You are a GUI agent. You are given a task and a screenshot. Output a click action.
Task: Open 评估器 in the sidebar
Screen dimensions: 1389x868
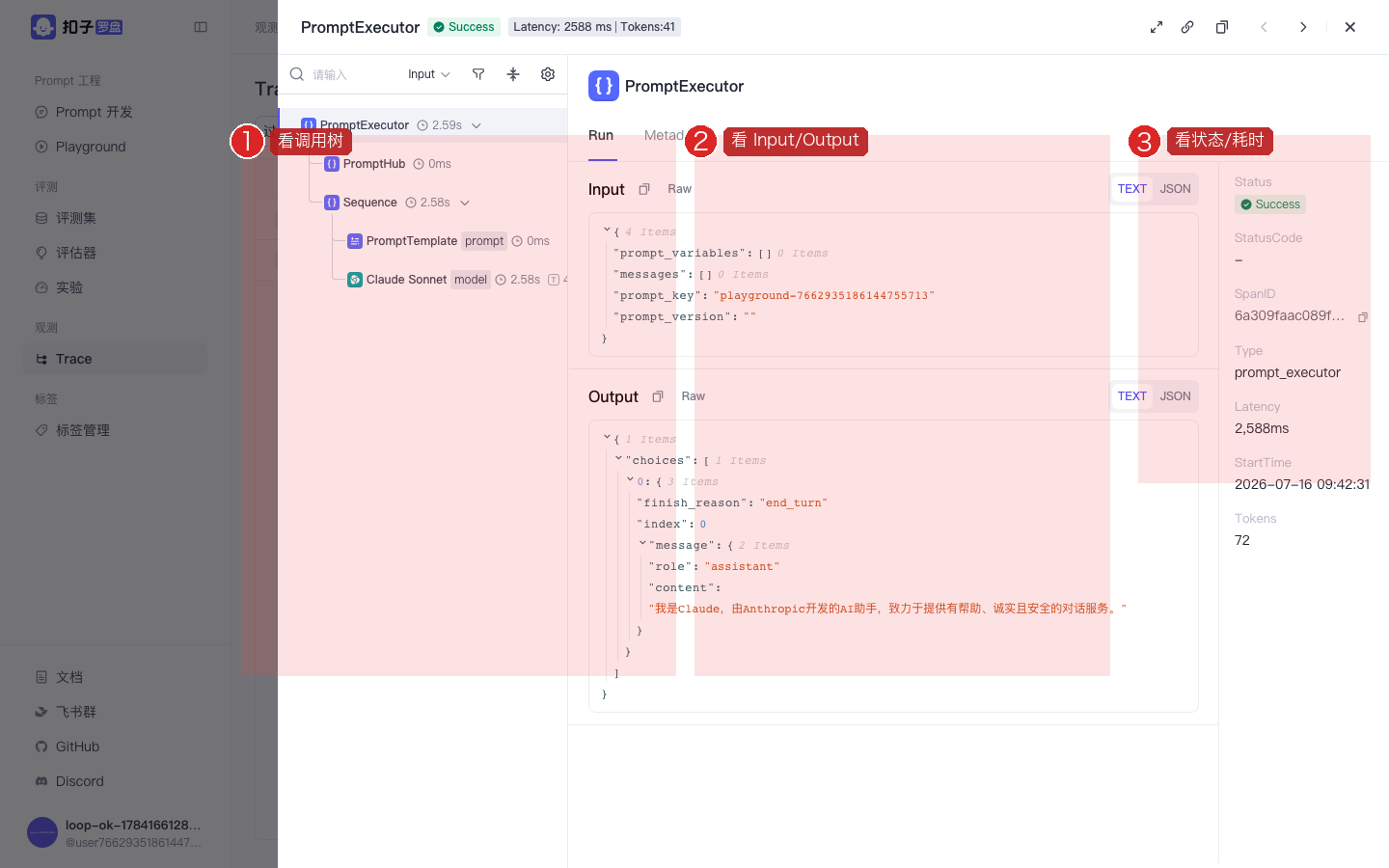tap(116, 253)
